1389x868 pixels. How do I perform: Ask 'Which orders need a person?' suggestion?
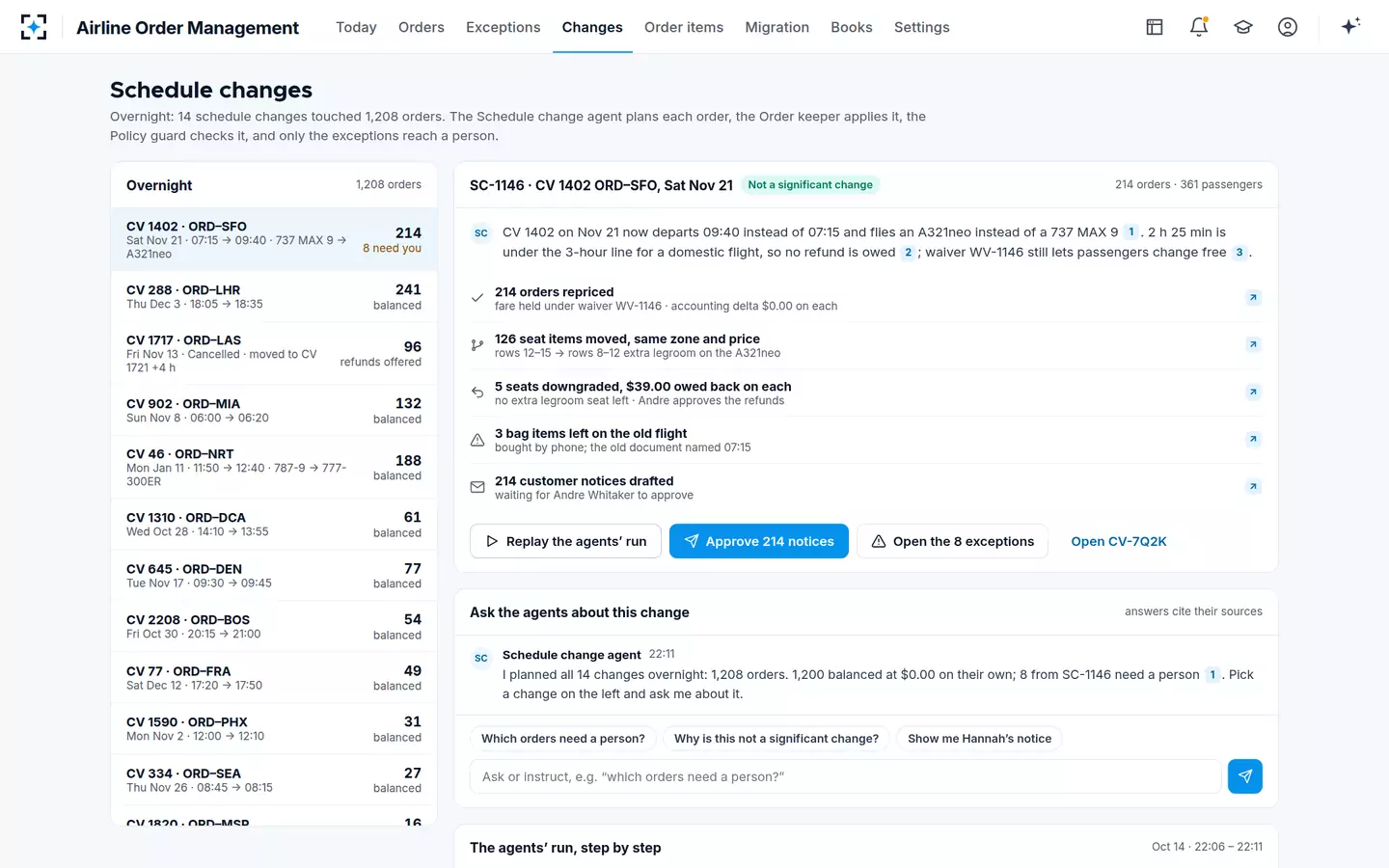point(563,739)
